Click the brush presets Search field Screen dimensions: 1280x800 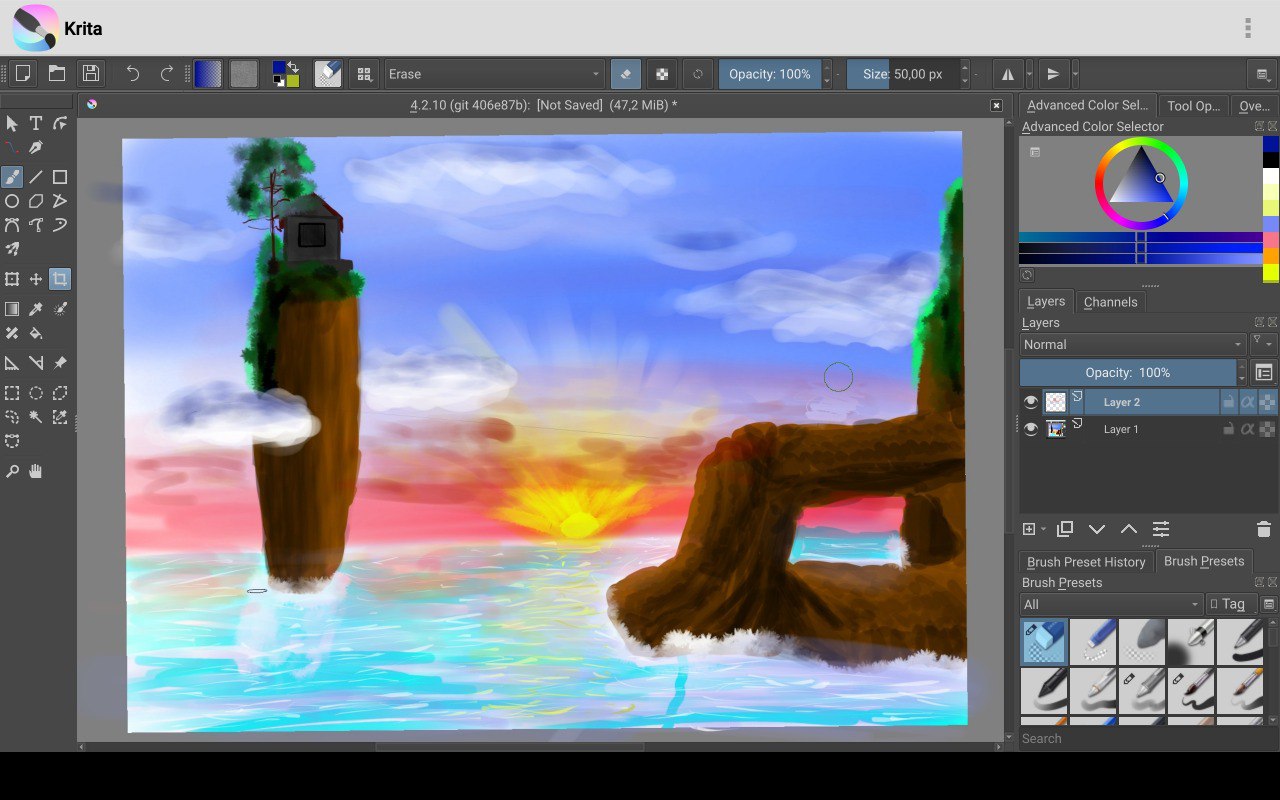pos(1140,738)
